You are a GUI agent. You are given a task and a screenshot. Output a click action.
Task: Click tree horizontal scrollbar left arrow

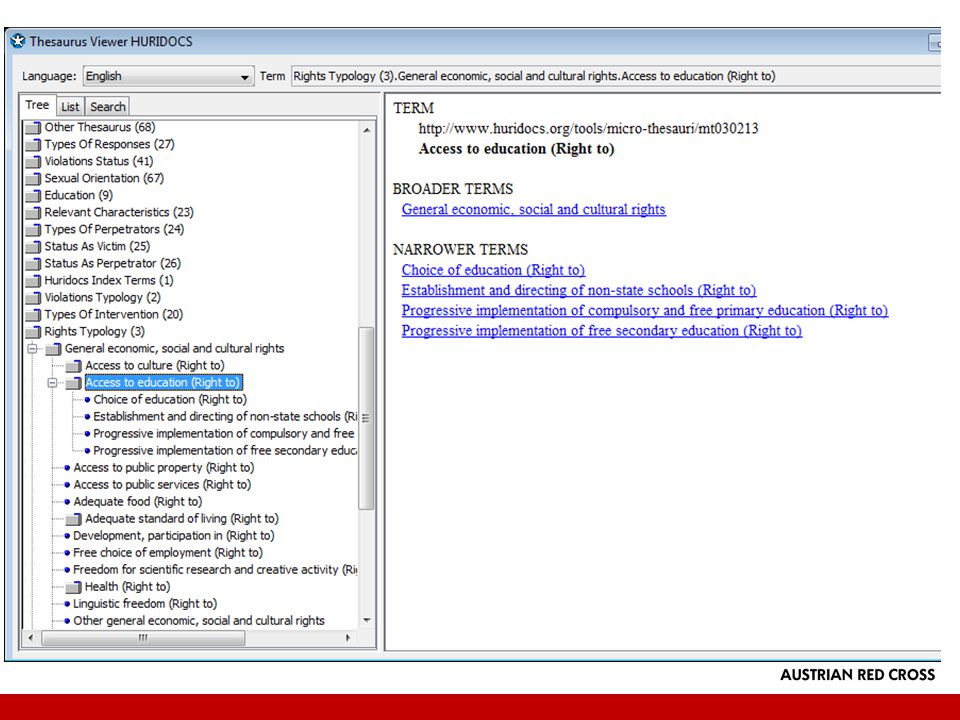(31, 638)
